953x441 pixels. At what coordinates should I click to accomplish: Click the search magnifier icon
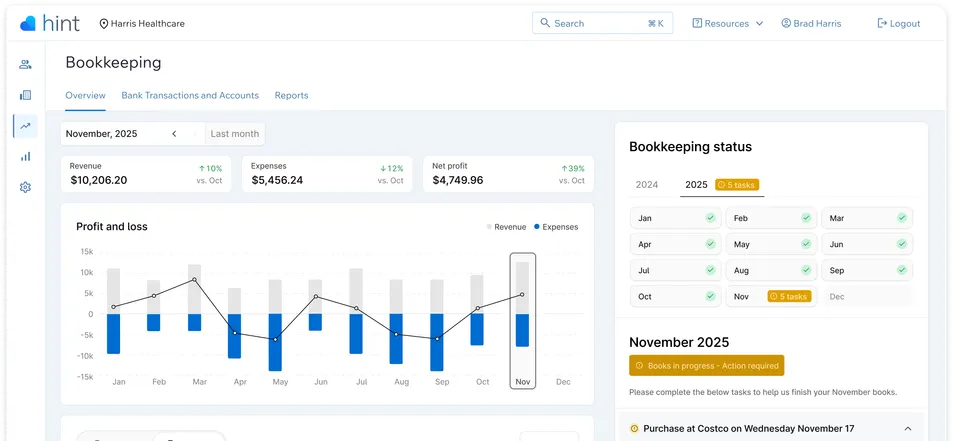click(x=545, y=23)
